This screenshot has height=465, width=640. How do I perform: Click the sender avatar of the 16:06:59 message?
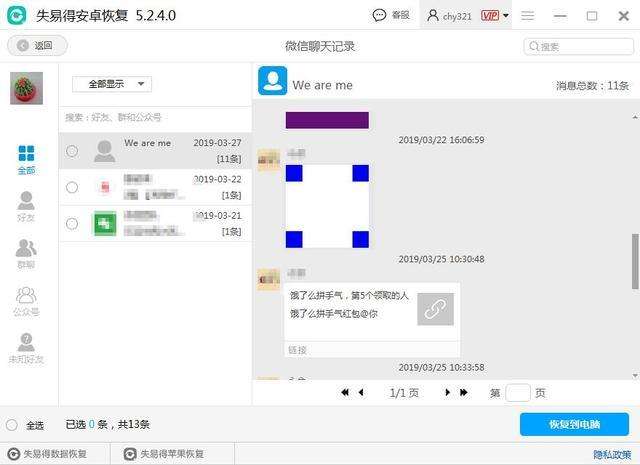click(268, 160)
